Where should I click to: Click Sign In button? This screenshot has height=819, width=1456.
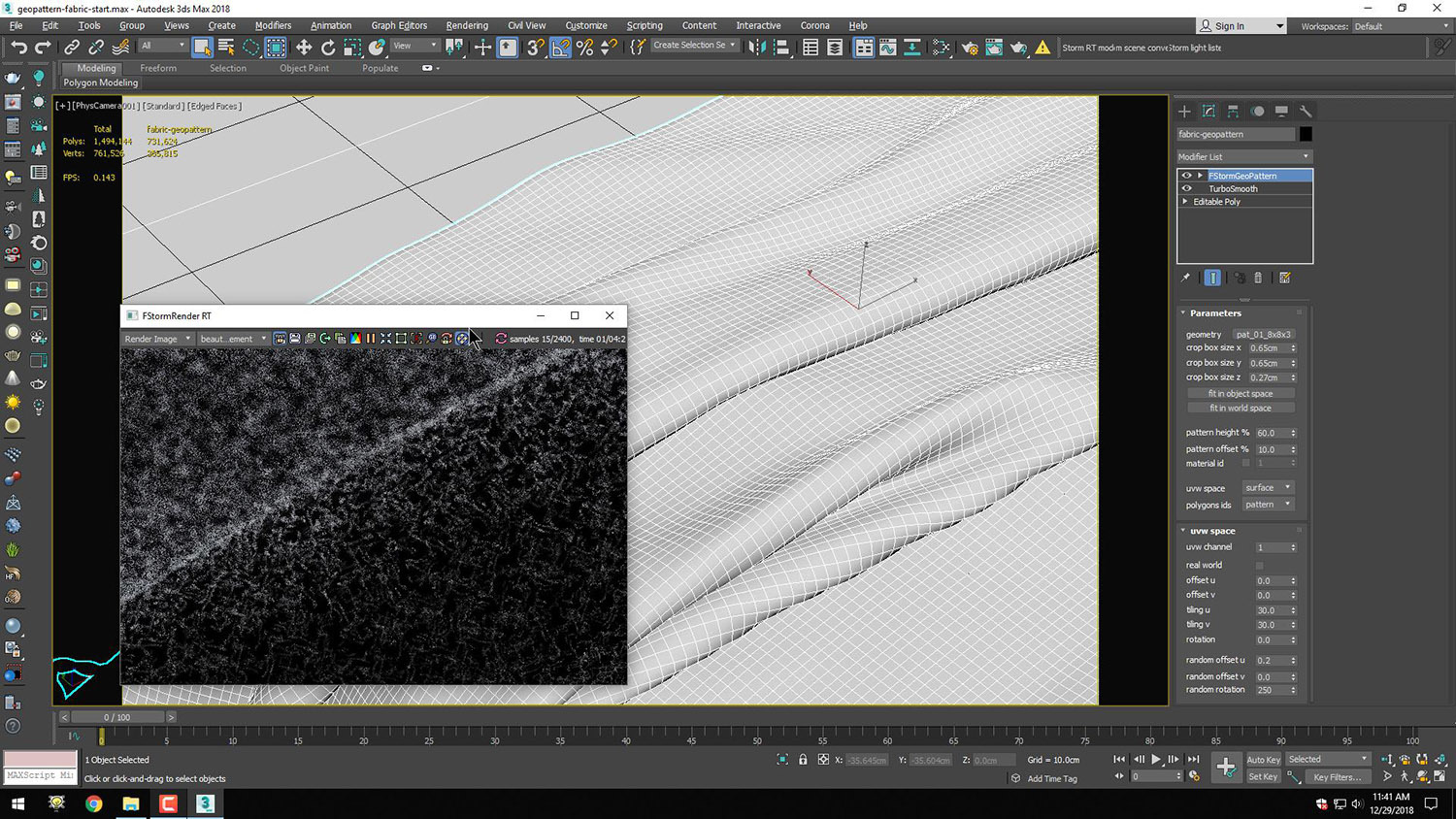(x=1230, y=26)
